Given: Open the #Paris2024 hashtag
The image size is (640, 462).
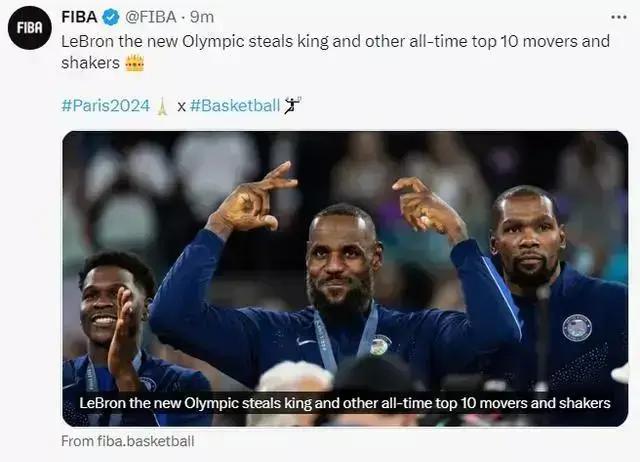Looking at the screenshot, I should point(106,105).
